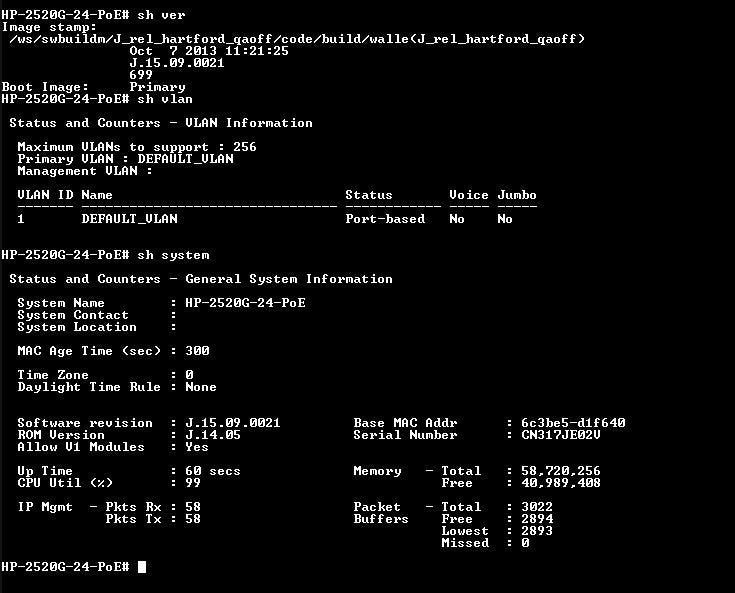The height and width of the screenshot is (593, 735).
Task: Click the cursor block at the final prompt
Action: (x=142, y=567)
